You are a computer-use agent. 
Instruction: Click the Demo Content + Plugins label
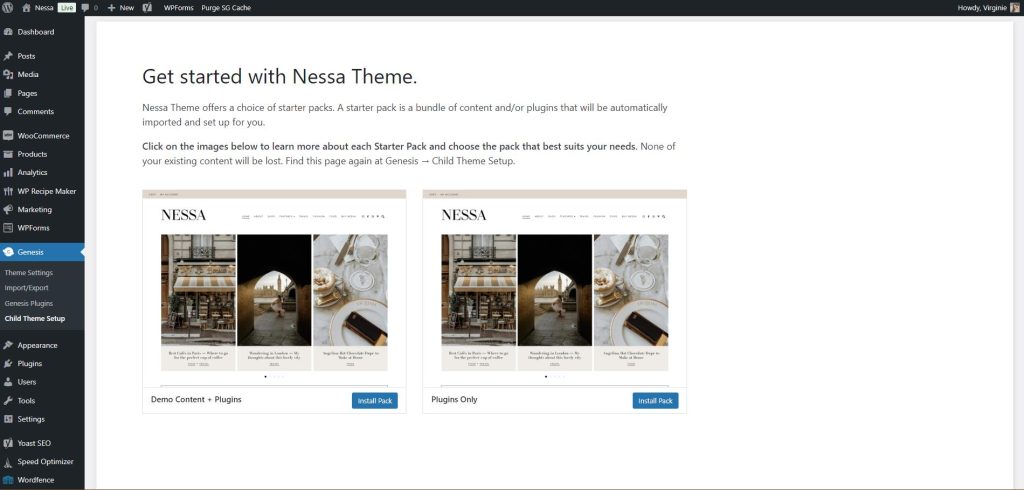196,399
